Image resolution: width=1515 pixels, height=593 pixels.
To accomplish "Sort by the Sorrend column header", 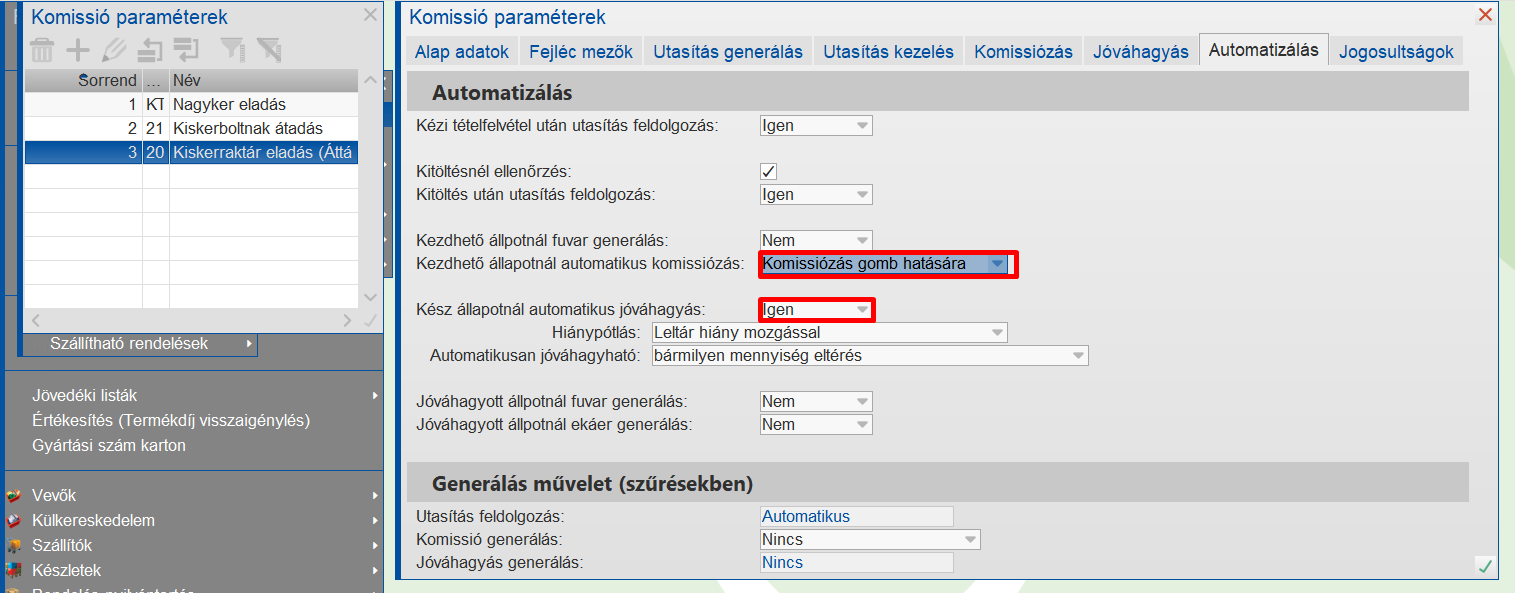I will 83,80.
